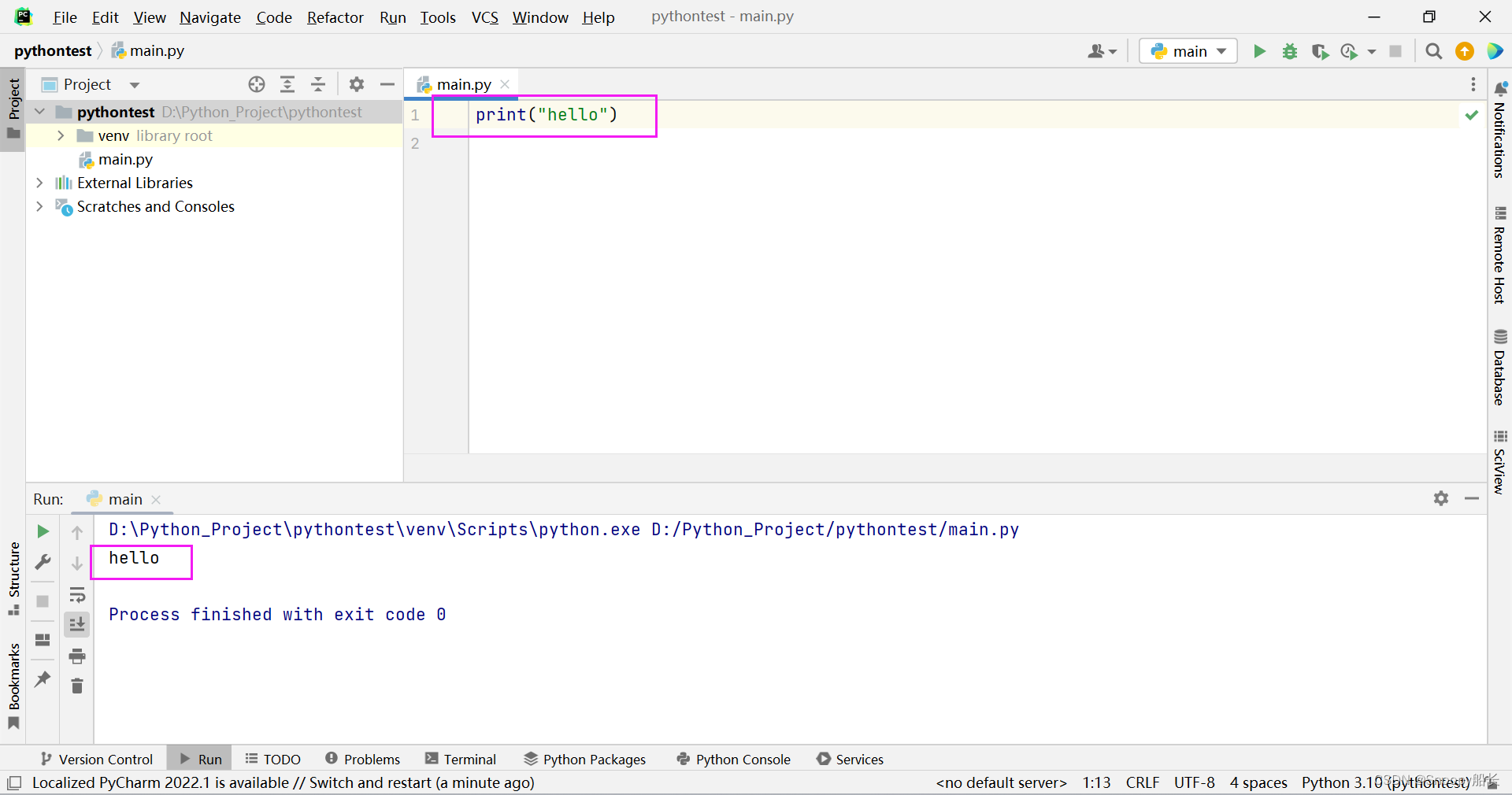The height and width of the screenshot is (795, 1512).
Task: Click the Profile run icon in toolbar
Action: [x=1350, y=51]
